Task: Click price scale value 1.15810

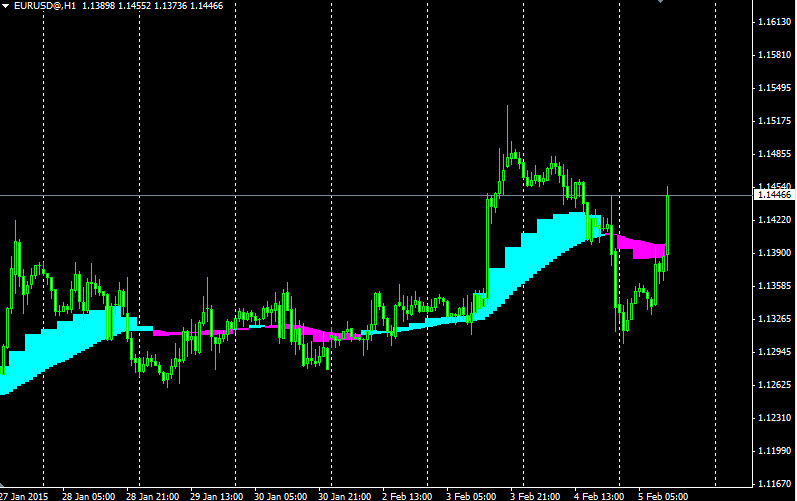Action: 775,54
